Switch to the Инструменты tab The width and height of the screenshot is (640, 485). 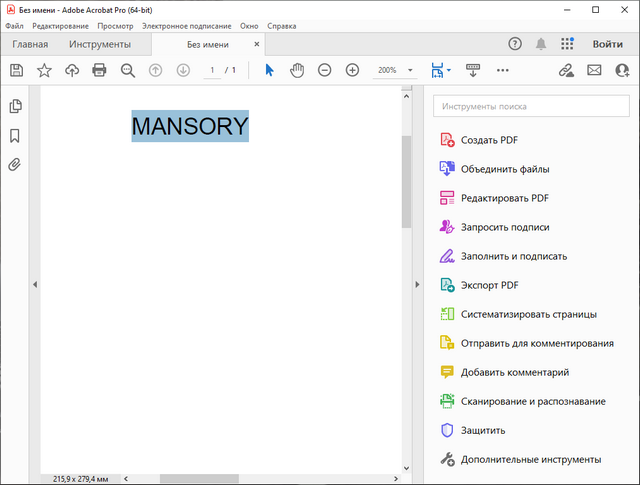click(100, 44)
